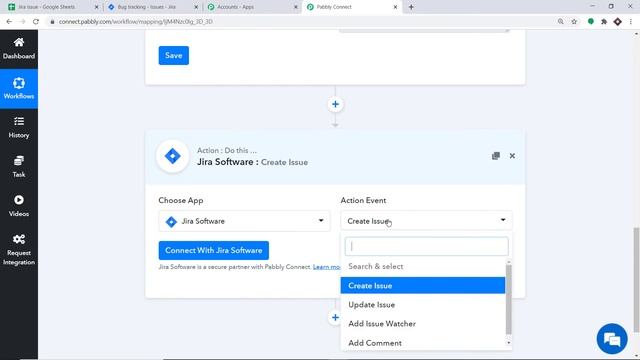
Task: Select Create Issue option
Action: click(422, 286)
